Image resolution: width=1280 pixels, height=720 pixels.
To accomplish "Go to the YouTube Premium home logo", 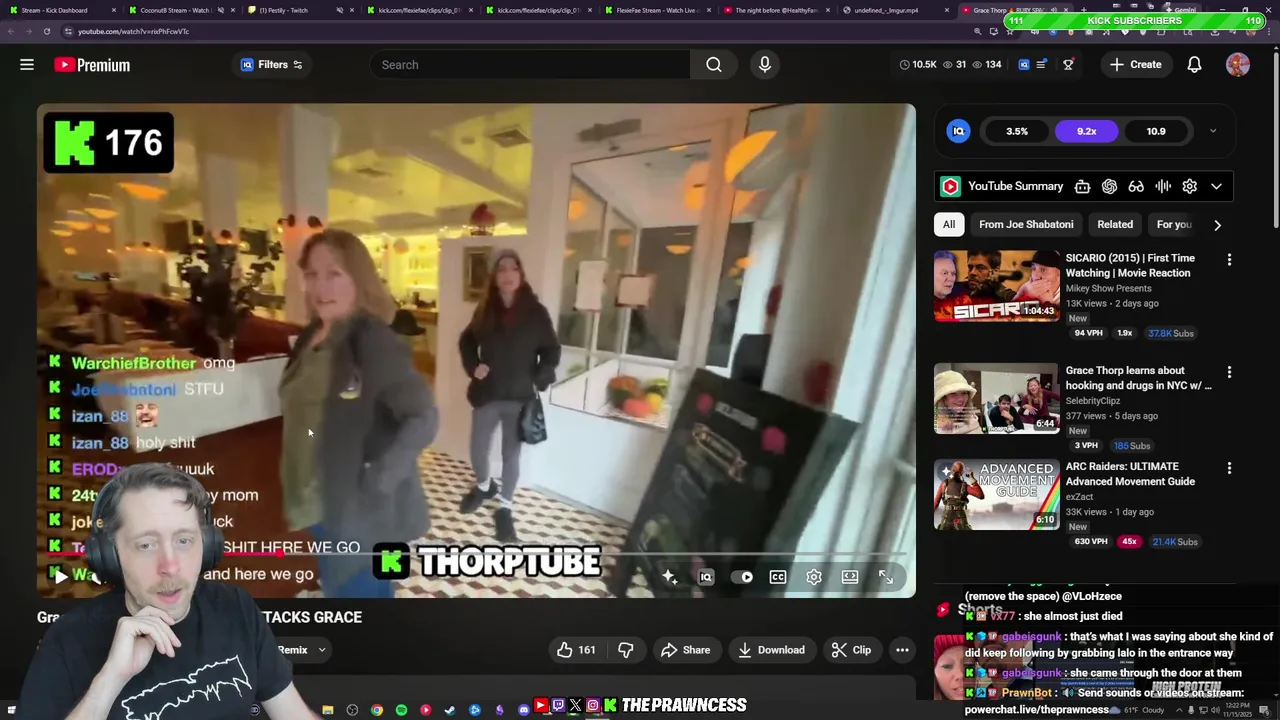I will (92, 65).
